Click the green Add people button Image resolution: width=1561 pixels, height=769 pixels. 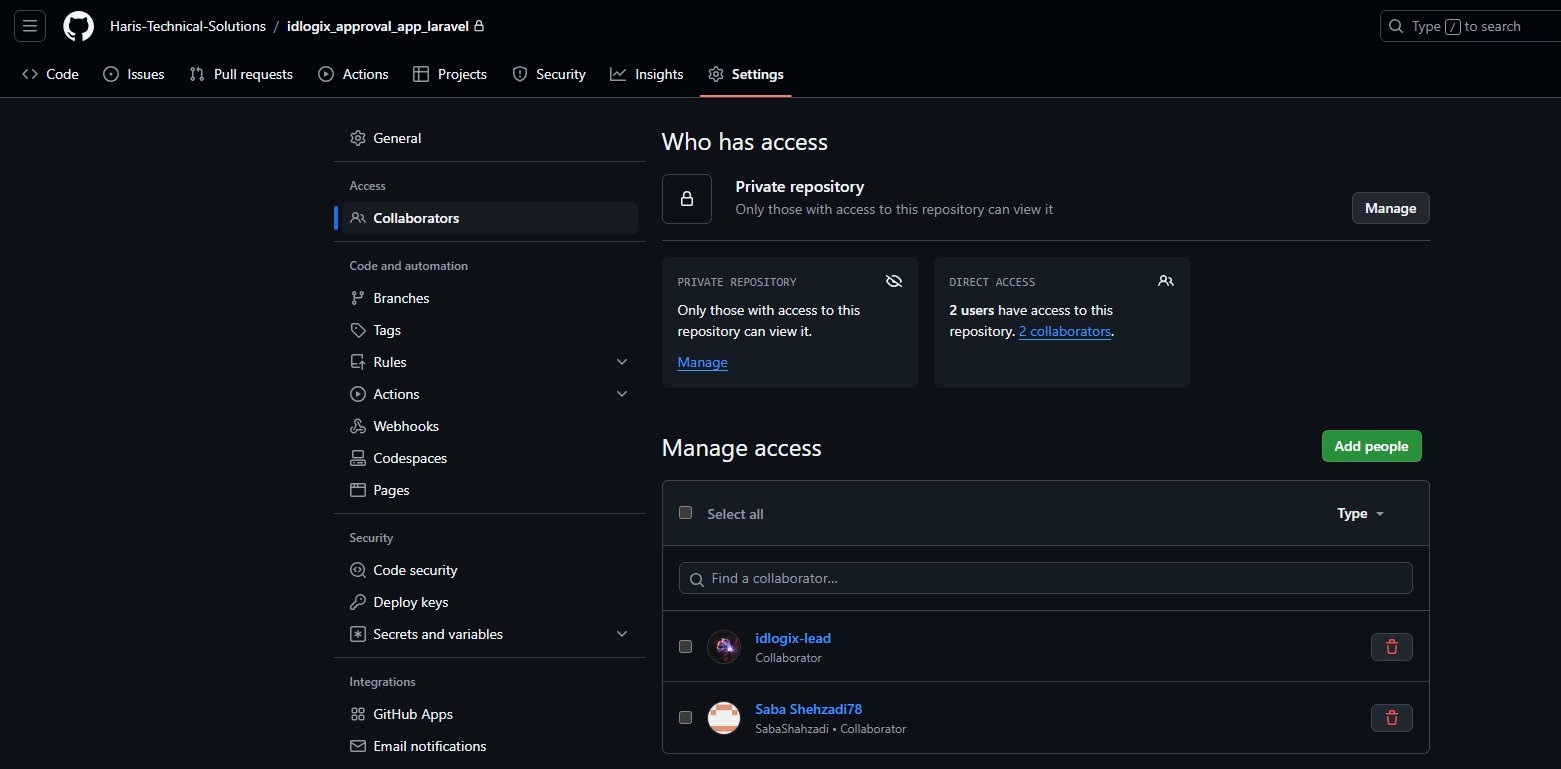click(x=1371, y=446)
